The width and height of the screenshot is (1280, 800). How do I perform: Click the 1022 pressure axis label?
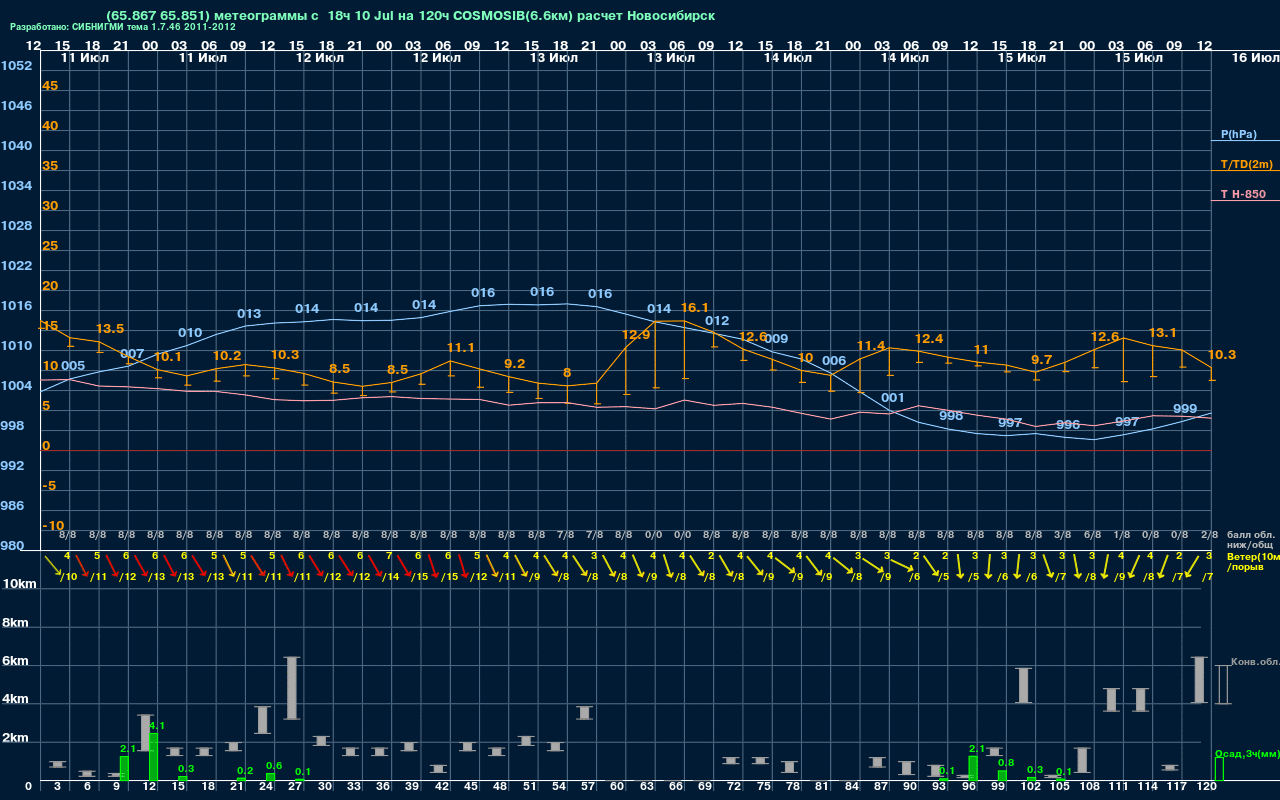point(16,266)
